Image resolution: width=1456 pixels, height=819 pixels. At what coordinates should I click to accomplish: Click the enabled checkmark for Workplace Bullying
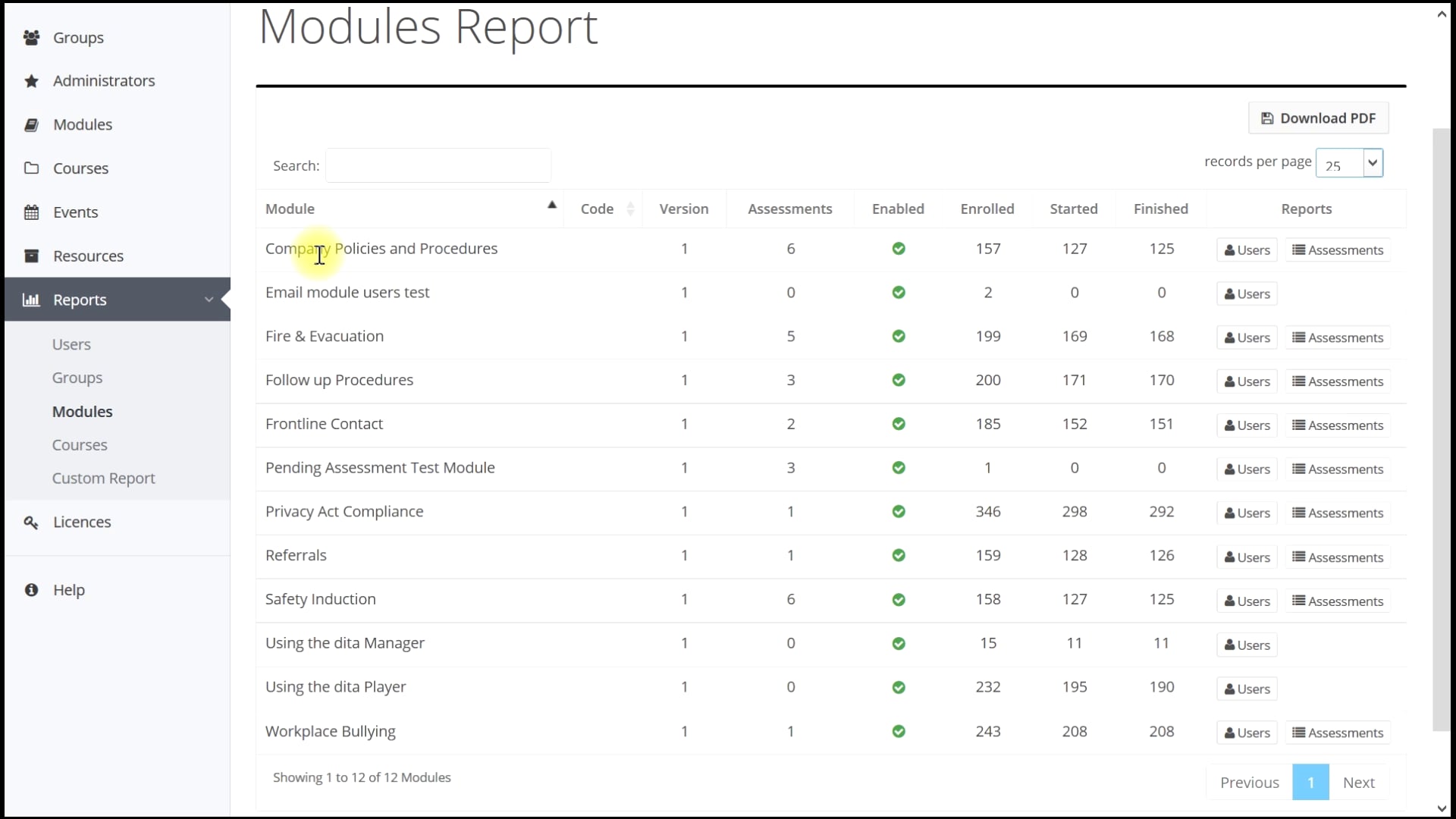[899, 731]
